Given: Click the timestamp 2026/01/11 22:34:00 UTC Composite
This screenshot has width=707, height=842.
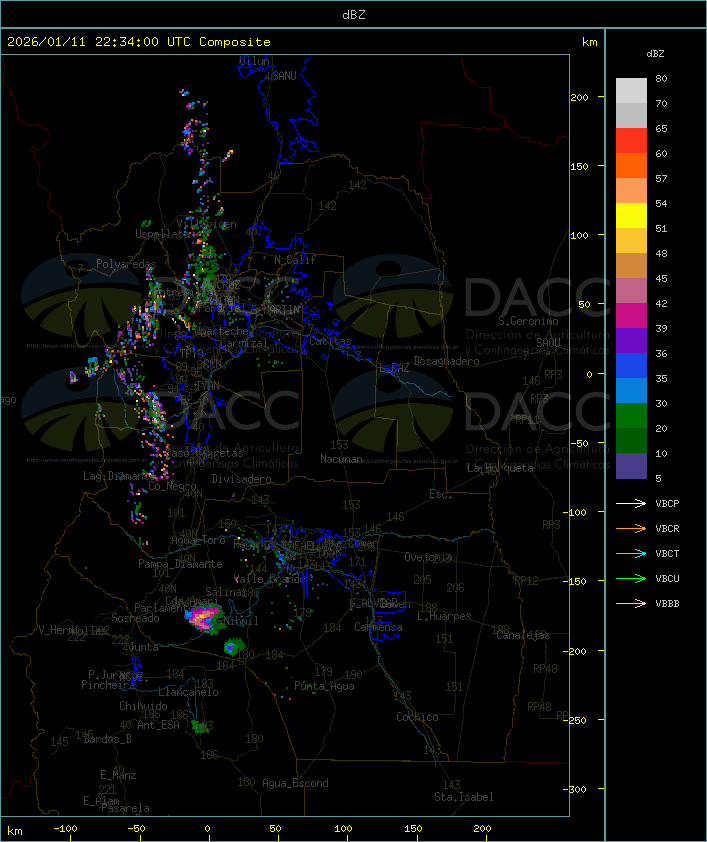Looking at the screenshot, I should pos(139,42).
